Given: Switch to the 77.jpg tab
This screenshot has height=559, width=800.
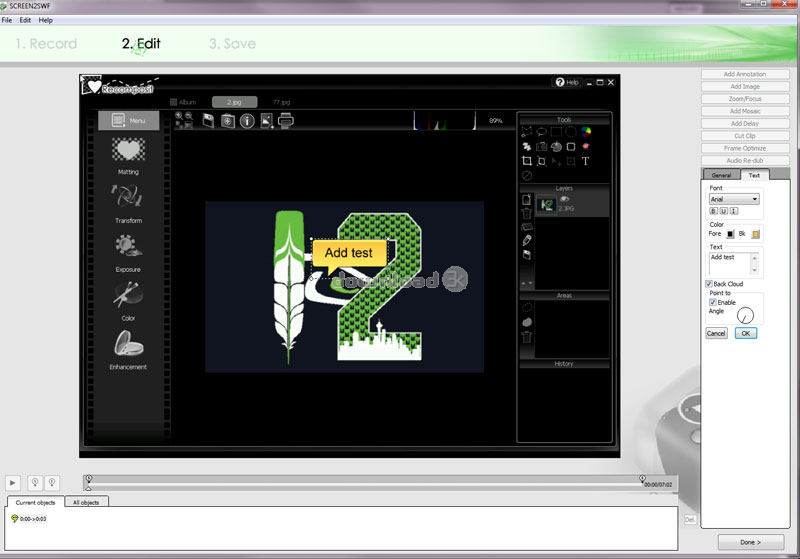Looking at the screenshot, I should [281, 102].
